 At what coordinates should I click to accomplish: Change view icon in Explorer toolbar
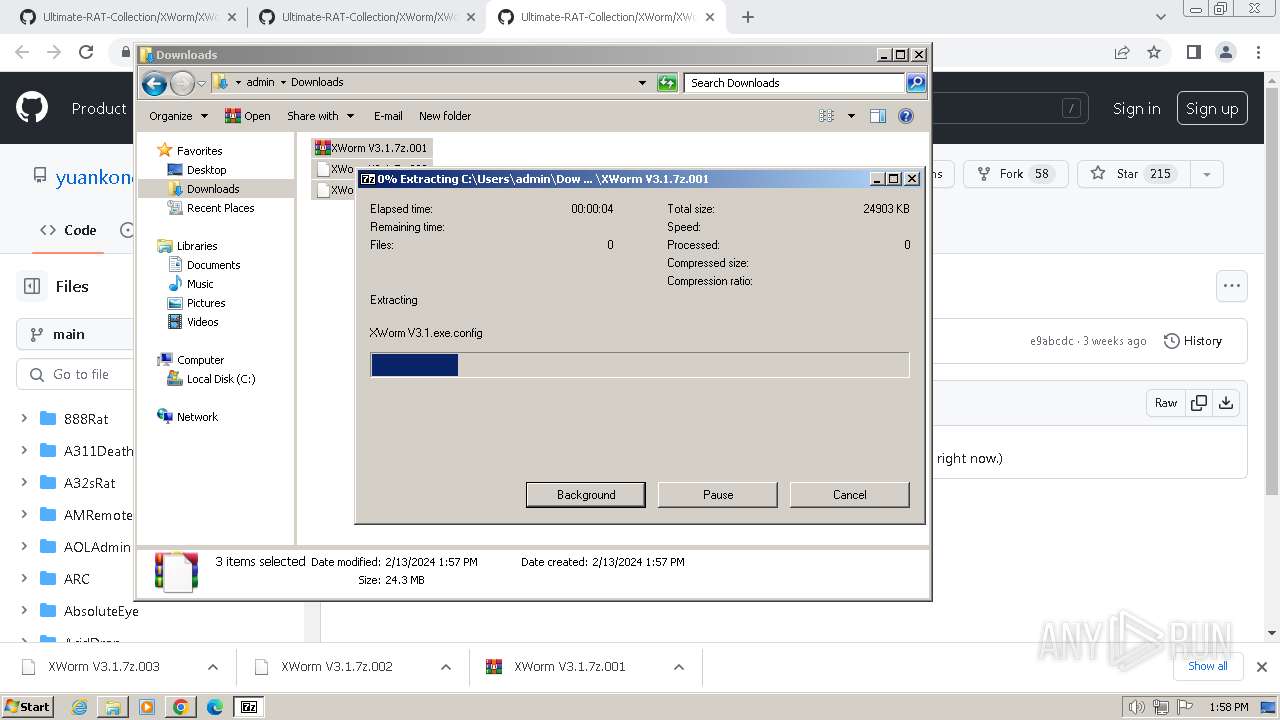(827, 116)
